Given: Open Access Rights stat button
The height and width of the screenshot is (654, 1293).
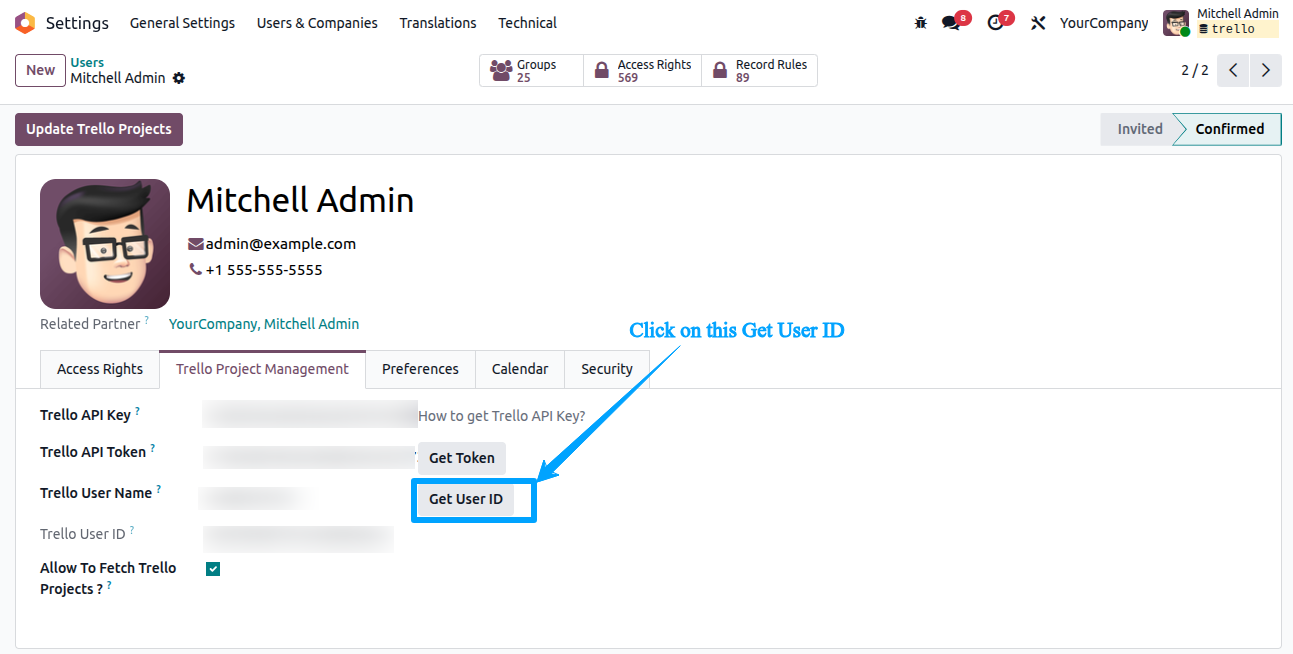Looking at the screenshot, I should point(642,71).
